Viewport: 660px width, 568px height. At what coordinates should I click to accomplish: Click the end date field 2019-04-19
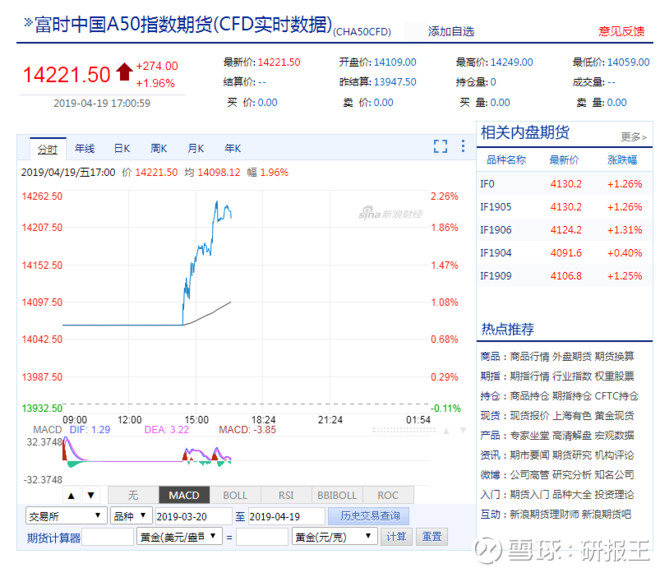tap(286, 516)
